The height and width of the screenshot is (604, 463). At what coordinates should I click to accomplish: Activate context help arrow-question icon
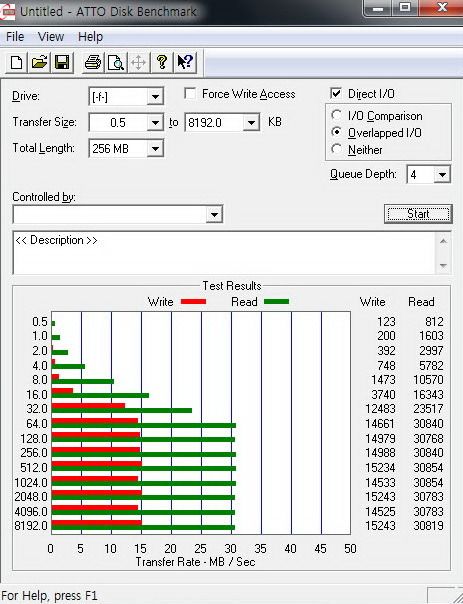pos(185,62)
